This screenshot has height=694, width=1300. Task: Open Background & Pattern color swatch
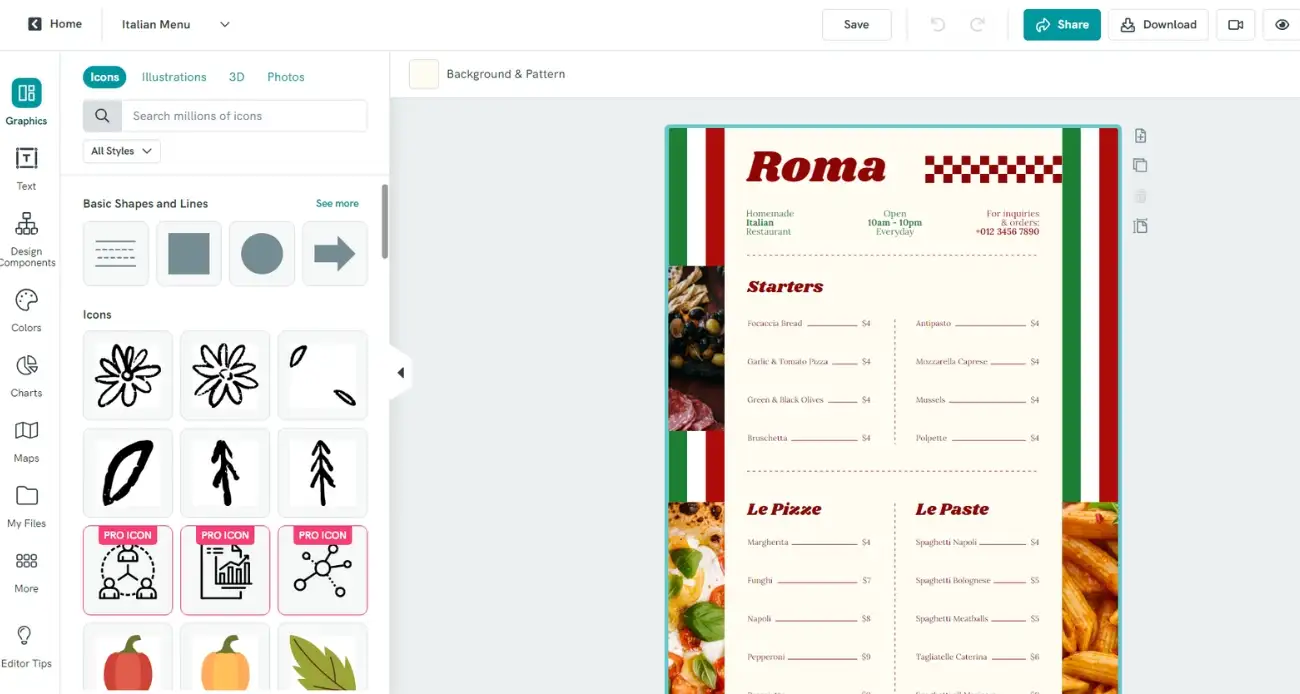(423, 73)
